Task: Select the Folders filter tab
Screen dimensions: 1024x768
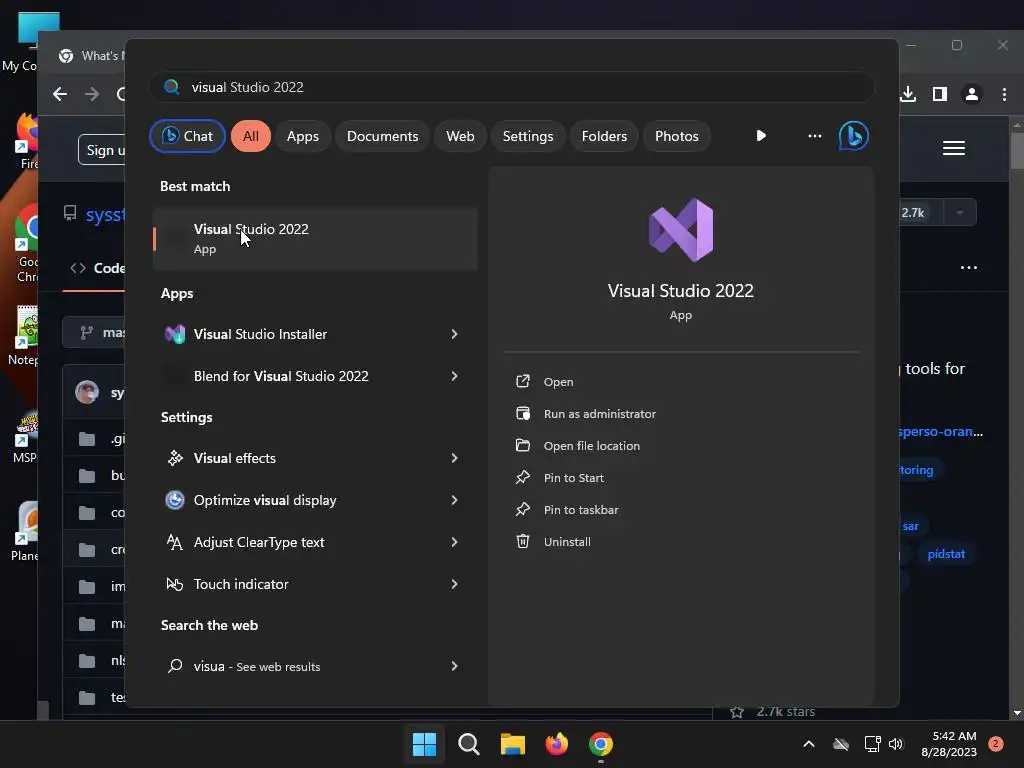Action: (604, 136)
